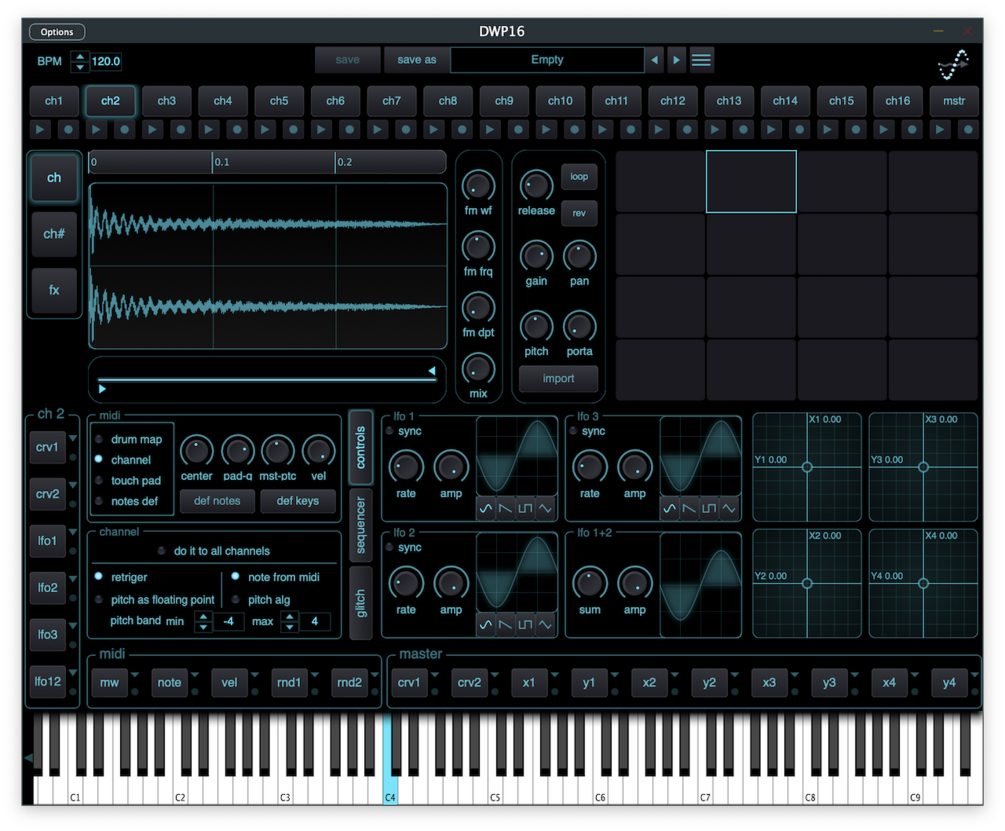Screen dimensions: 1005x831
Task: Open the vel modulation dropdown arrow
Action: click(x=254, y=675)
